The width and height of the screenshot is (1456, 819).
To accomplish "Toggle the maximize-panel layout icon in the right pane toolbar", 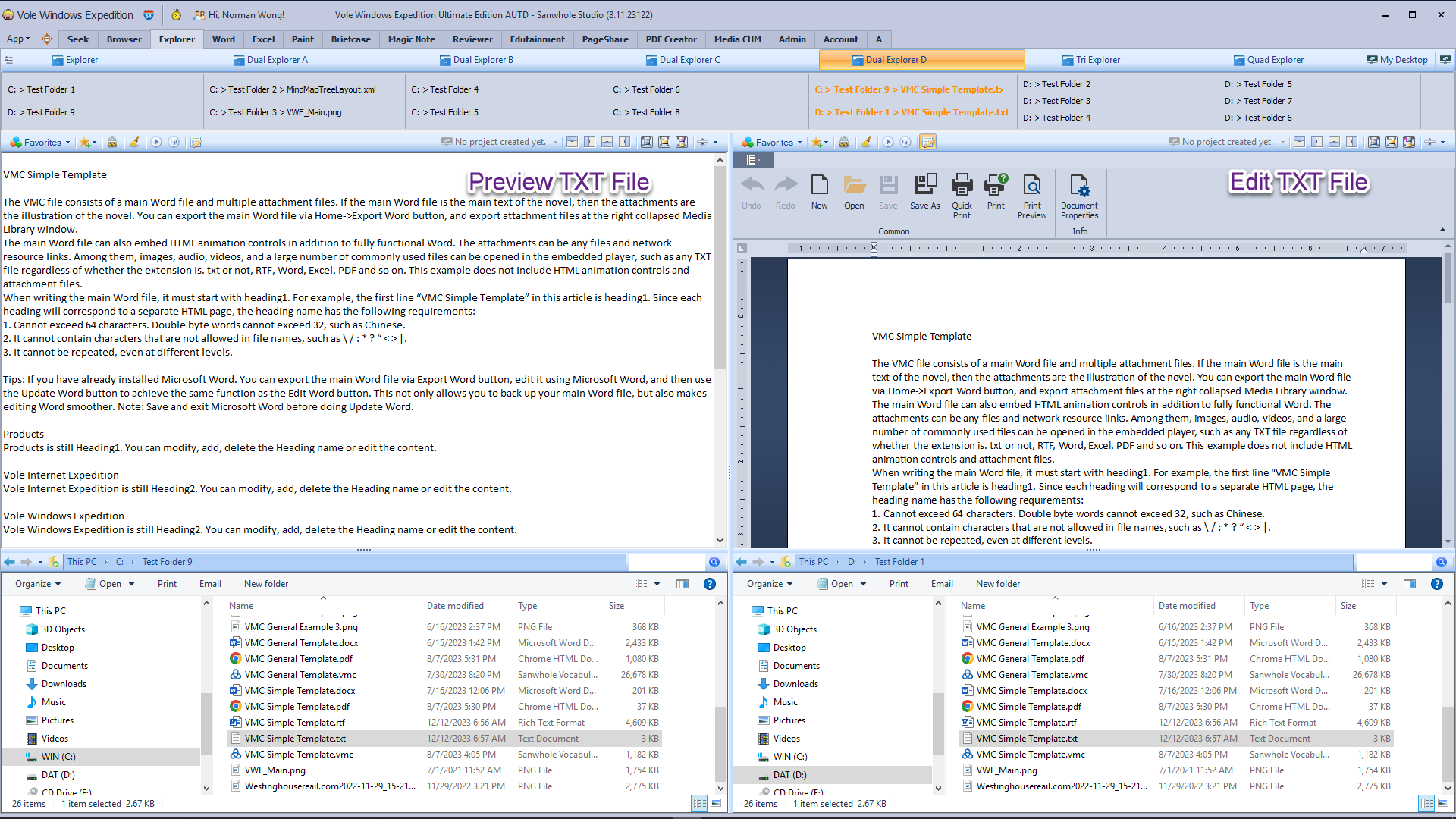I will click(x=1373, y=142).
